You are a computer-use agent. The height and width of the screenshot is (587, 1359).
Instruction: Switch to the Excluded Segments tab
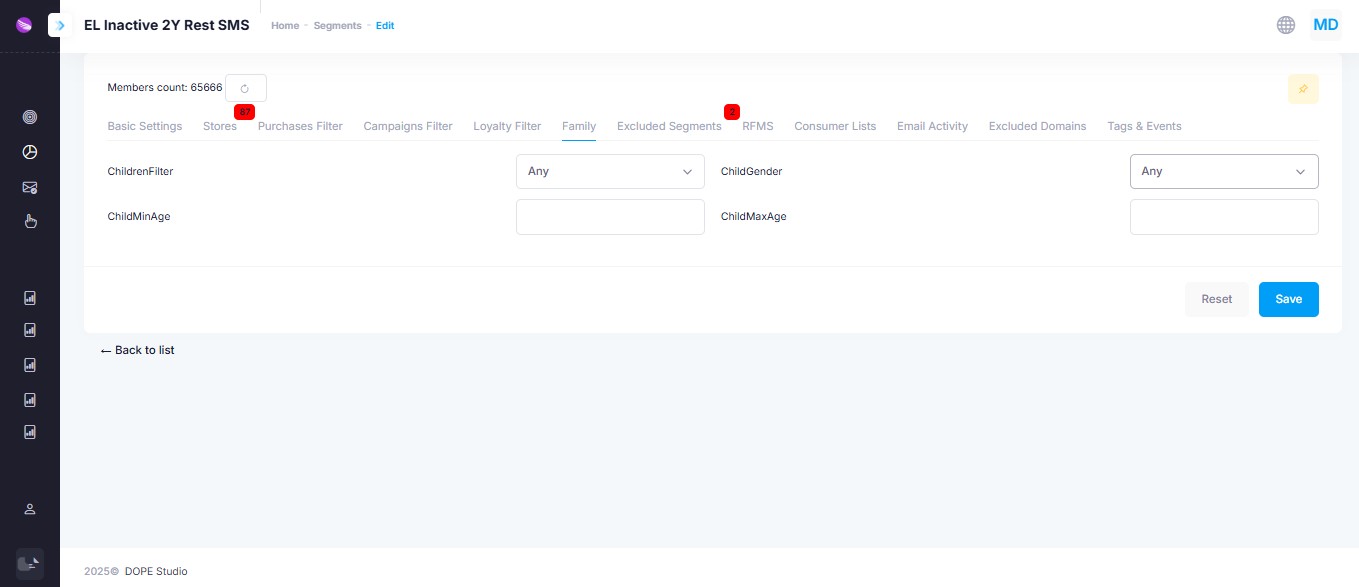[x=669, y=126]
